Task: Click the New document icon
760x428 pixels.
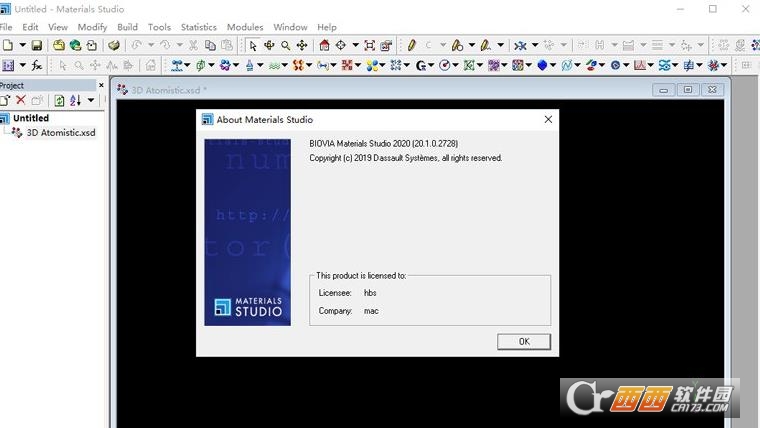Action: click(7, 45)
